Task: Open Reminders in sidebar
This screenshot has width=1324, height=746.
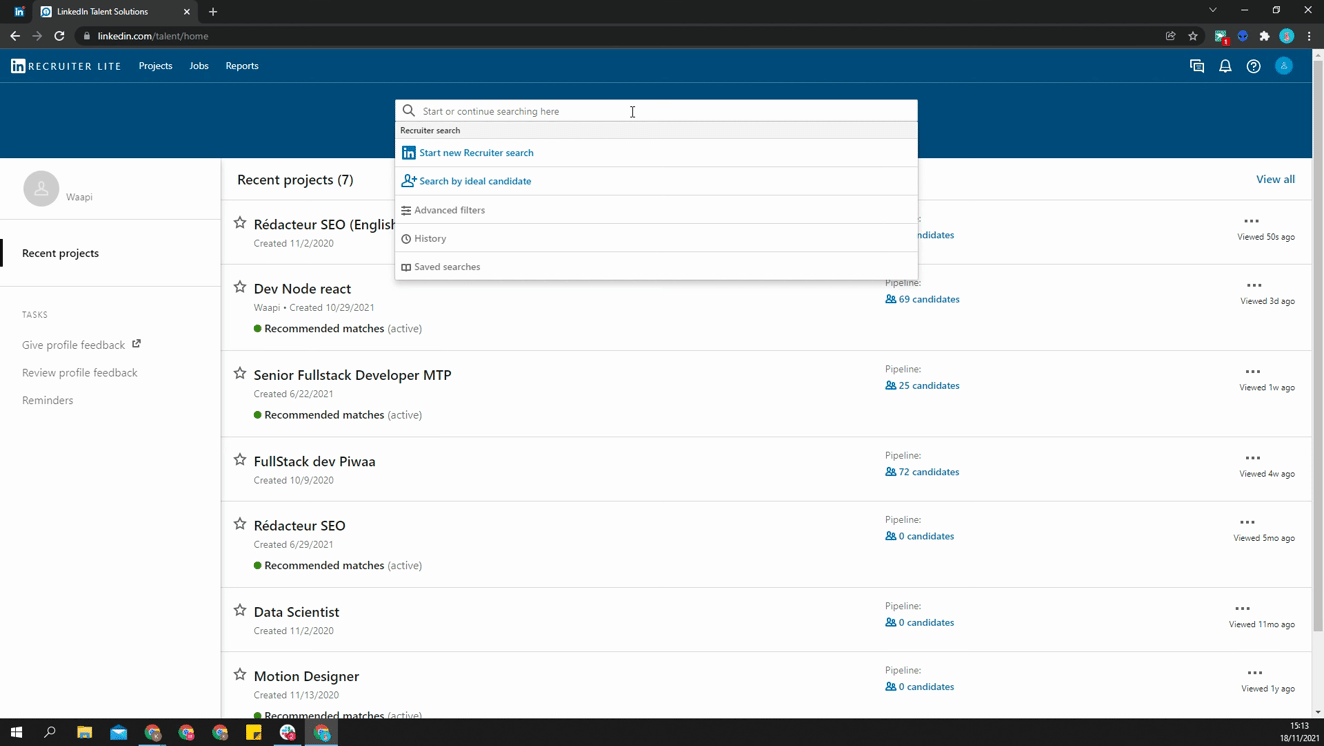Action: 47,400
